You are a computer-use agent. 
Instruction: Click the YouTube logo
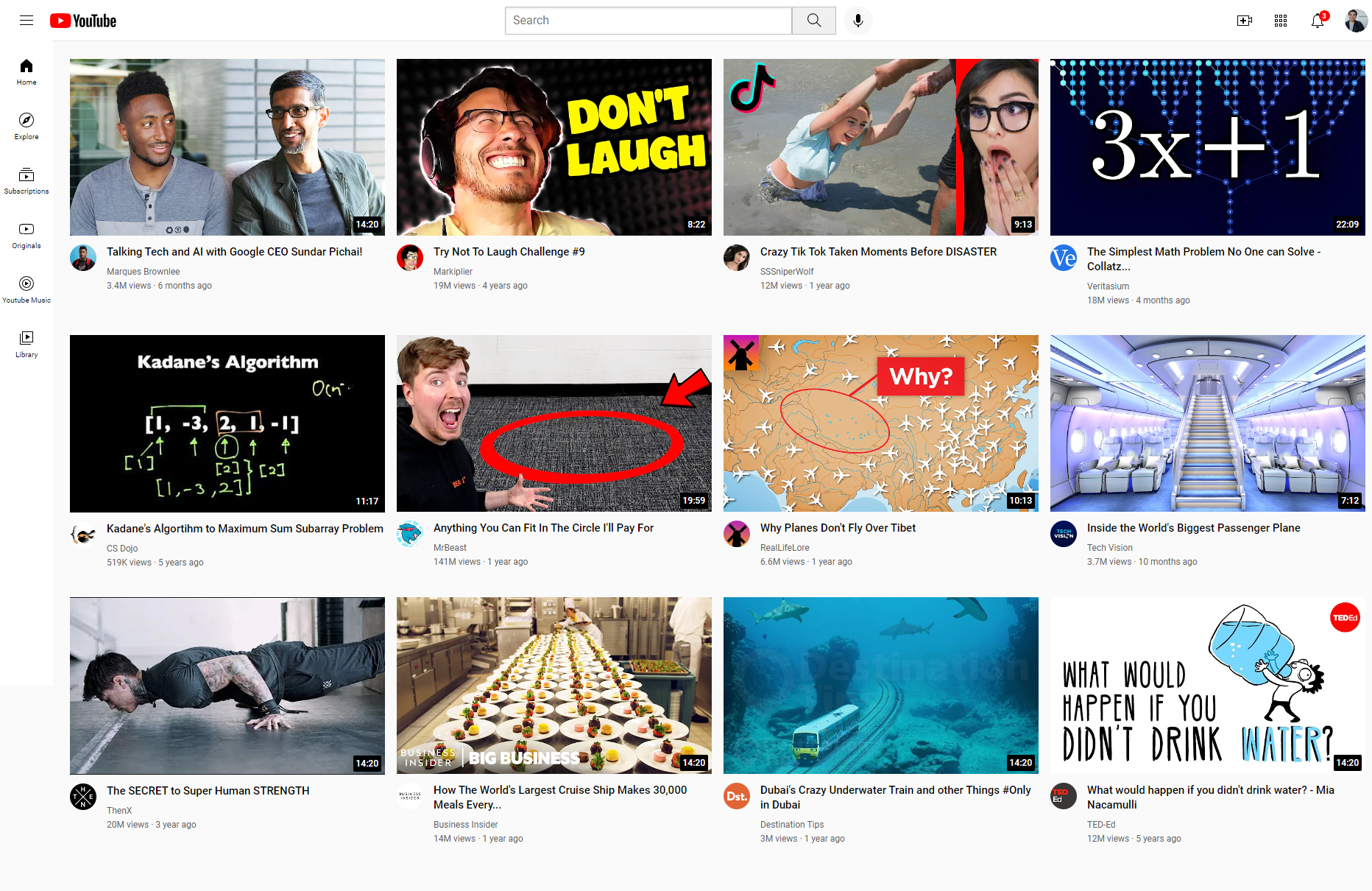[83, 21]
